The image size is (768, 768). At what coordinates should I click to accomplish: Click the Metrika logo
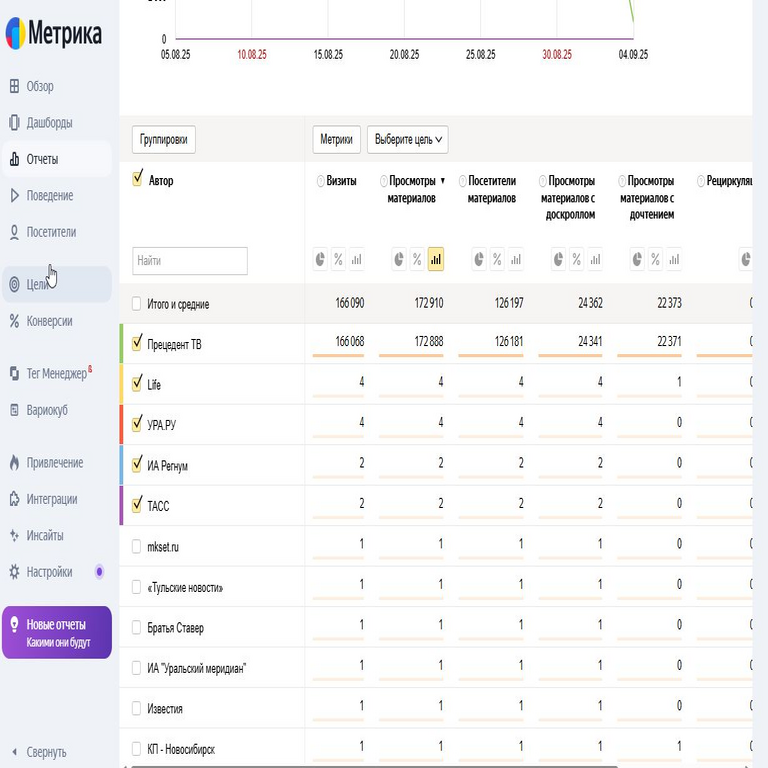pyautogui.click(x=54, y=33)
